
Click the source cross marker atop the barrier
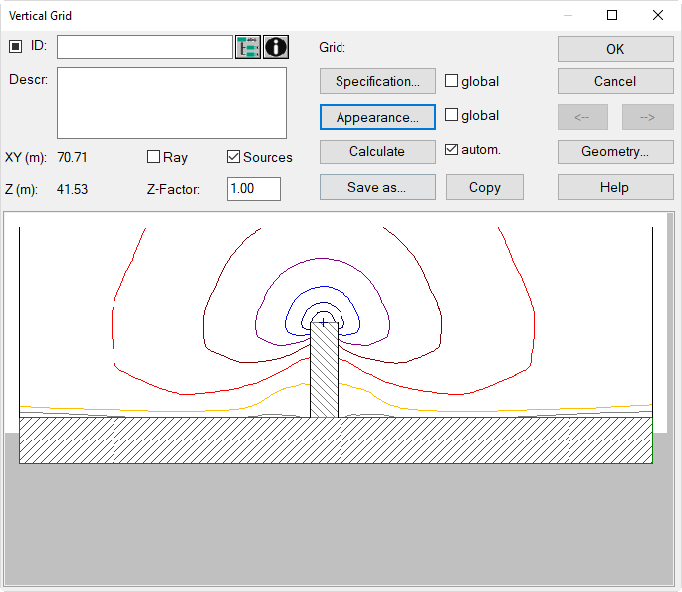[x=324, y=322]
